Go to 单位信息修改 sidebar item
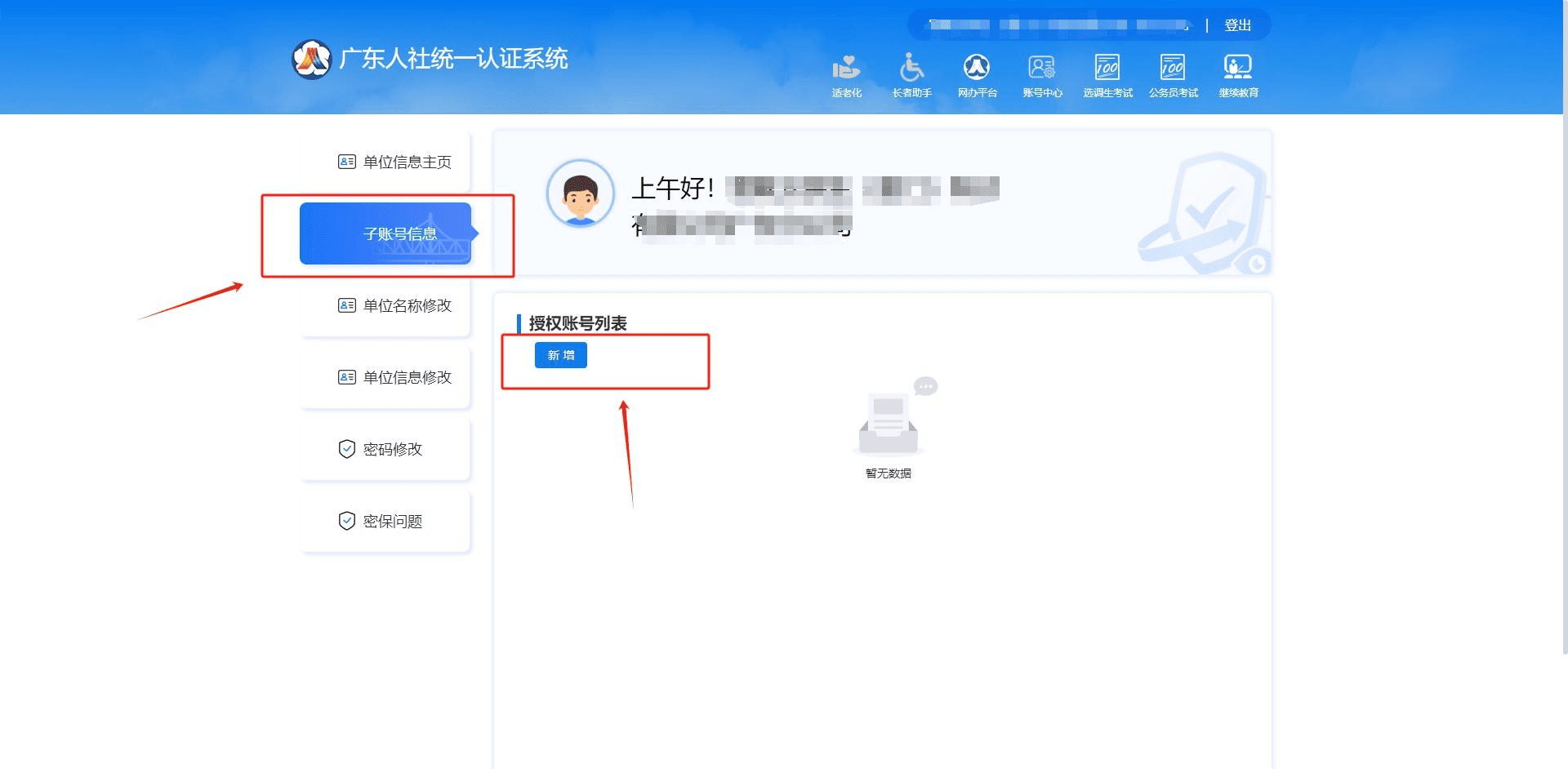Screen dimensions: 1568x769 coord(394,377)
